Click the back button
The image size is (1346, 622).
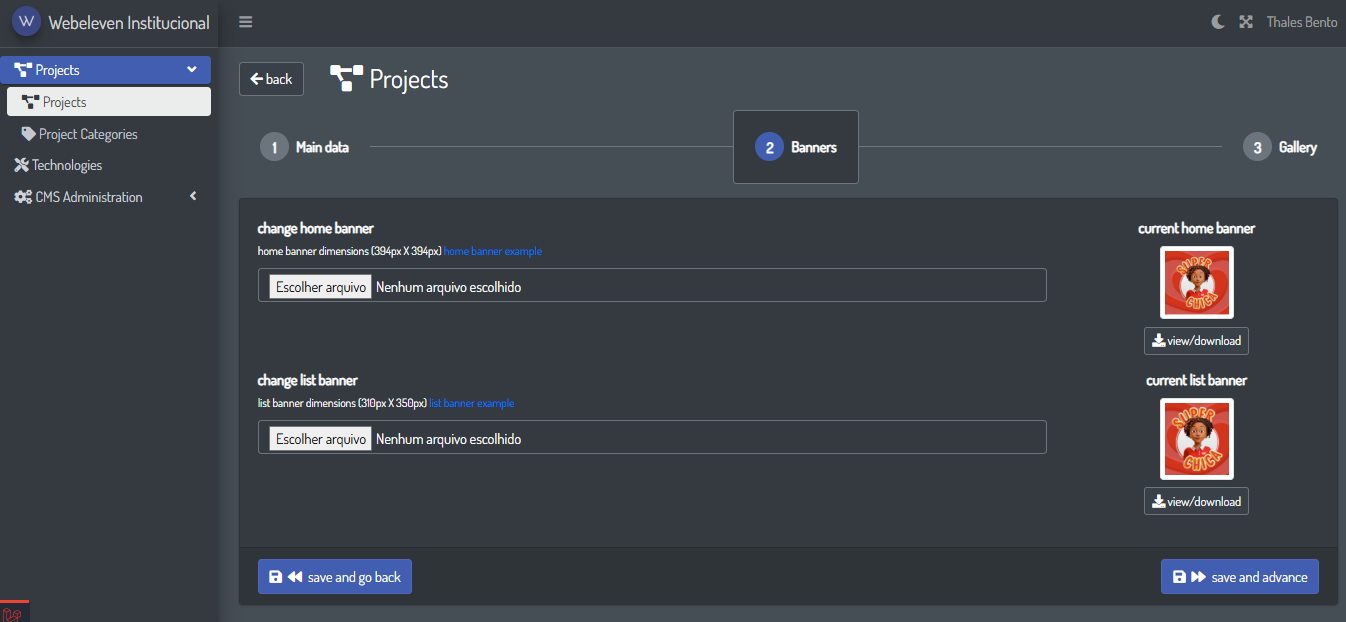click(271, 79)
